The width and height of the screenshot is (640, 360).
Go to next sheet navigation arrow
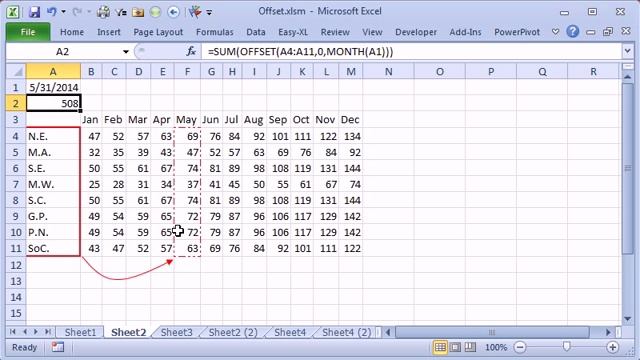tap(36, 332)
